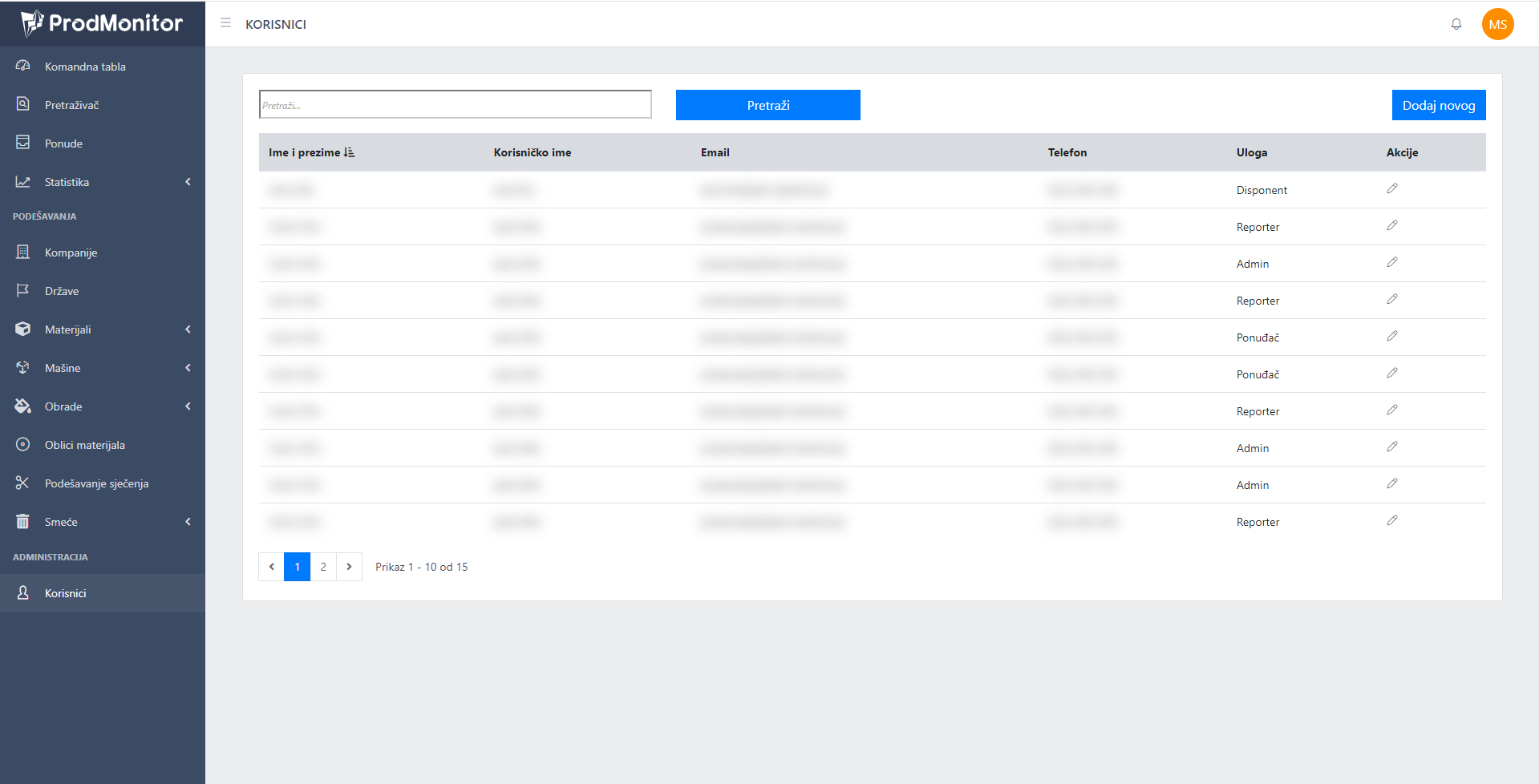
Task: Click edit pencil for the Disponent user
Action: click(1391, 188)
